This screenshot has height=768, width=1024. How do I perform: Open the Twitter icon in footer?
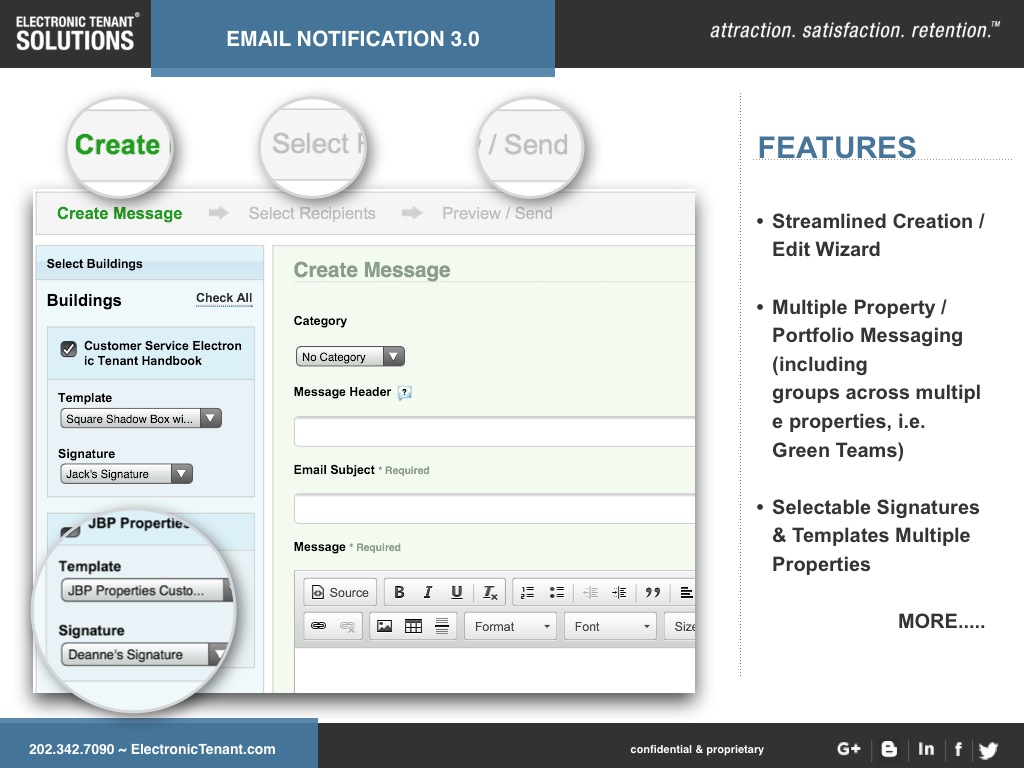point(988,749)
